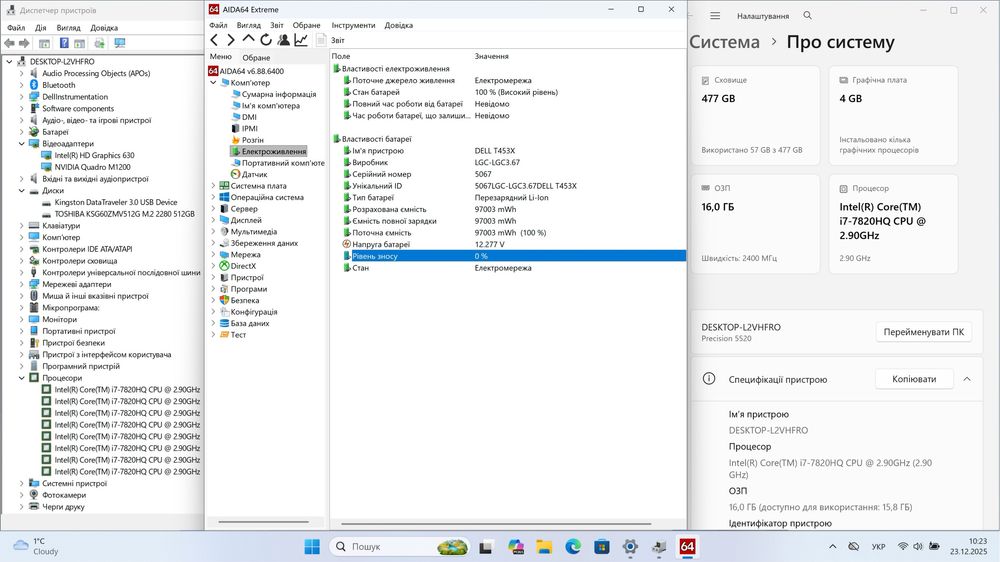Click taskbar Пошук search box
Image resolution: width=1000 pixels, height=562 pixels.
coord(399,547)
